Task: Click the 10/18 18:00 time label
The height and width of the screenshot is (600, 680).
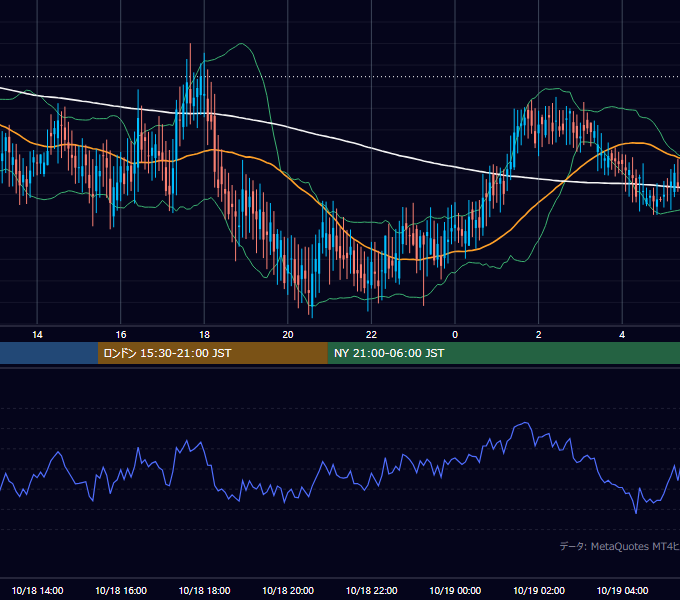Action: click(204, 590)
